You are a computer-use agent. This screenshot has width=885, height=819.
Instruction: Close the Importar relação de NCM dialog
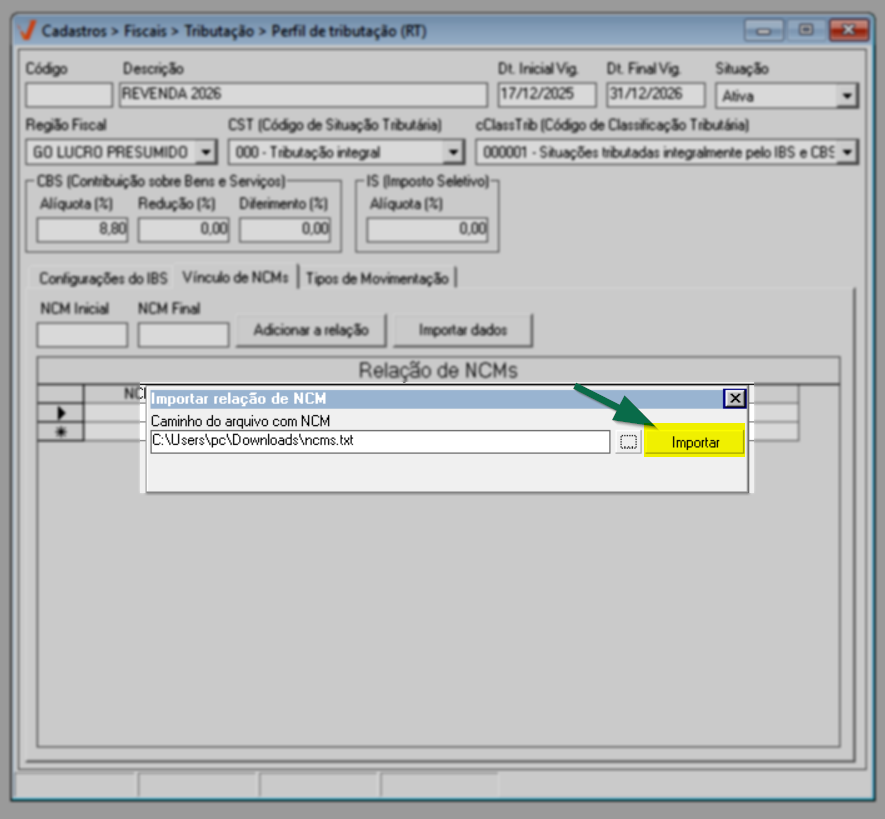(x=735, y=398)
